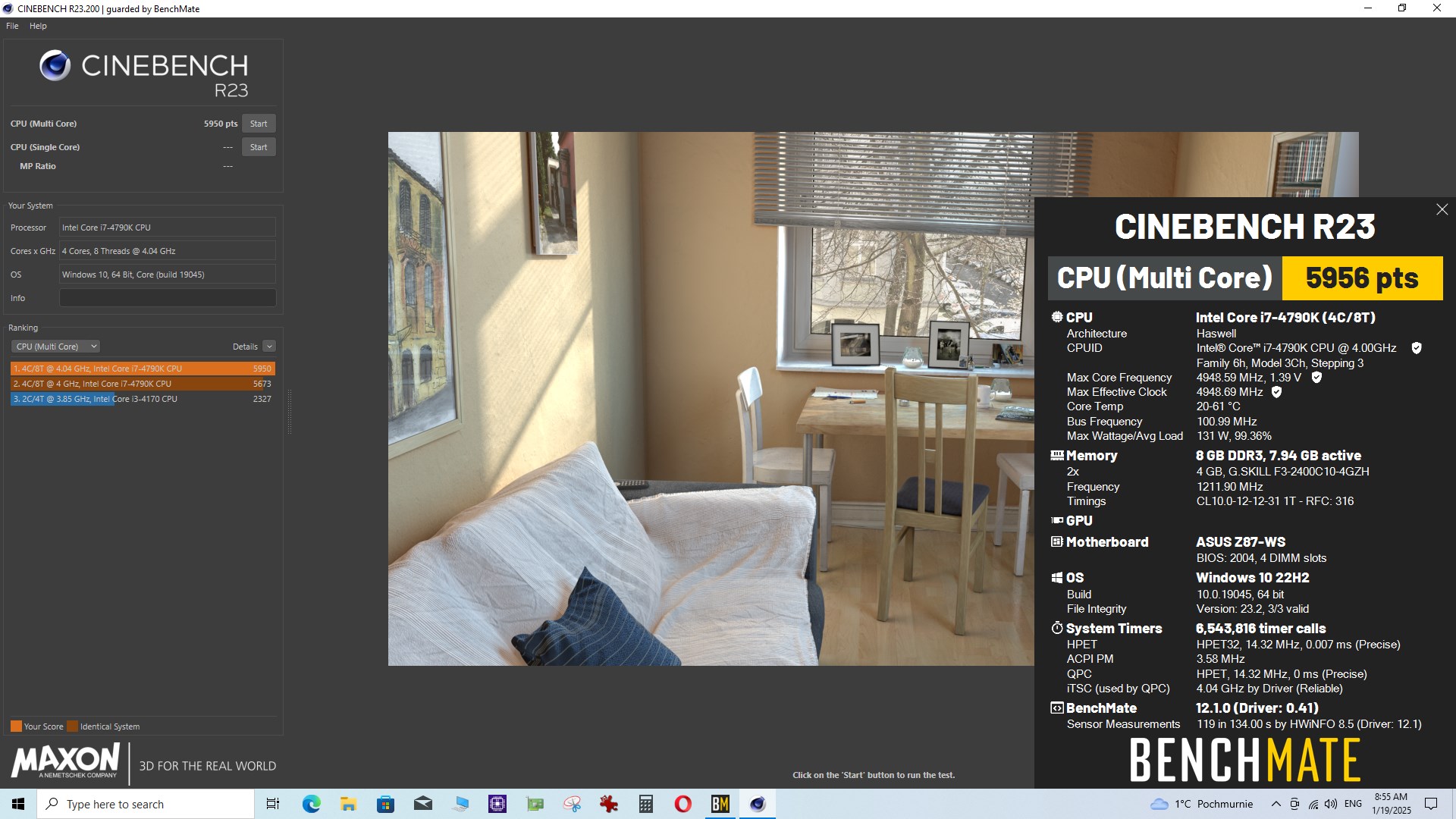The image size is (1456, 819).
Task: Select ranking row 3 Core i3-4170
Action: (x=143, y=399)
